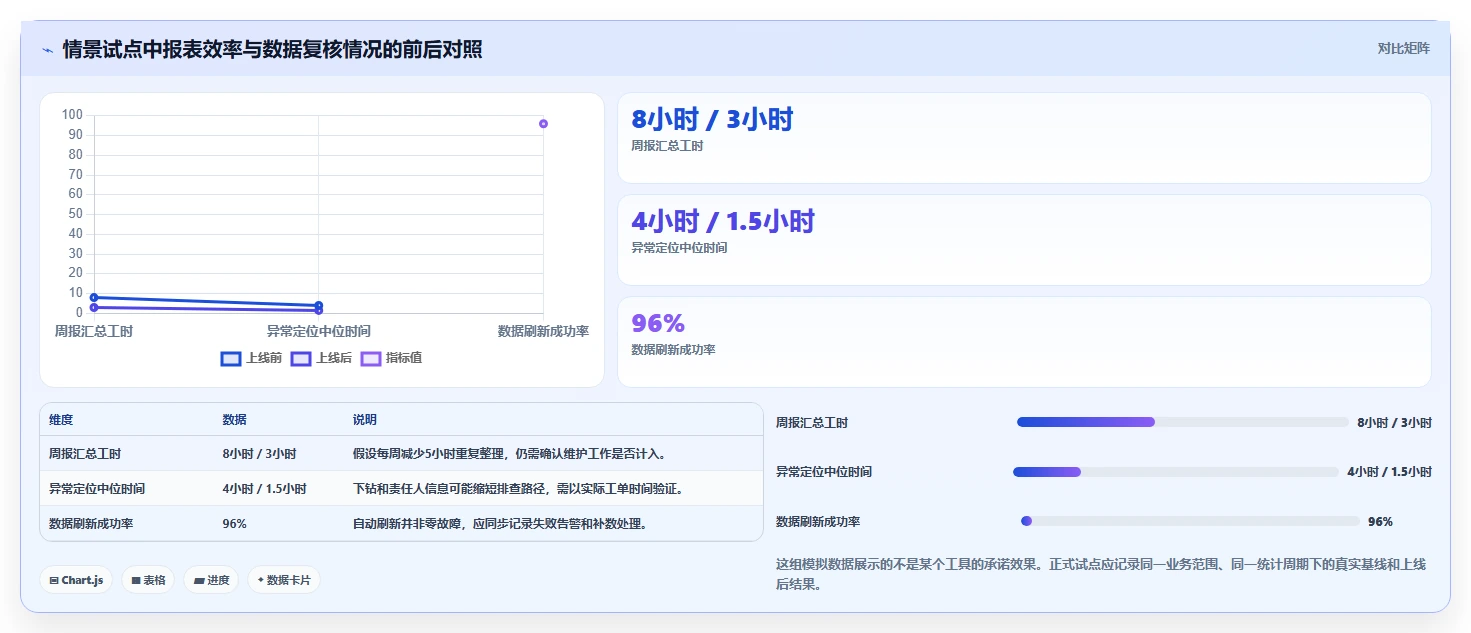Click the purple 指标值 data point at 96

tap(543, 124)
